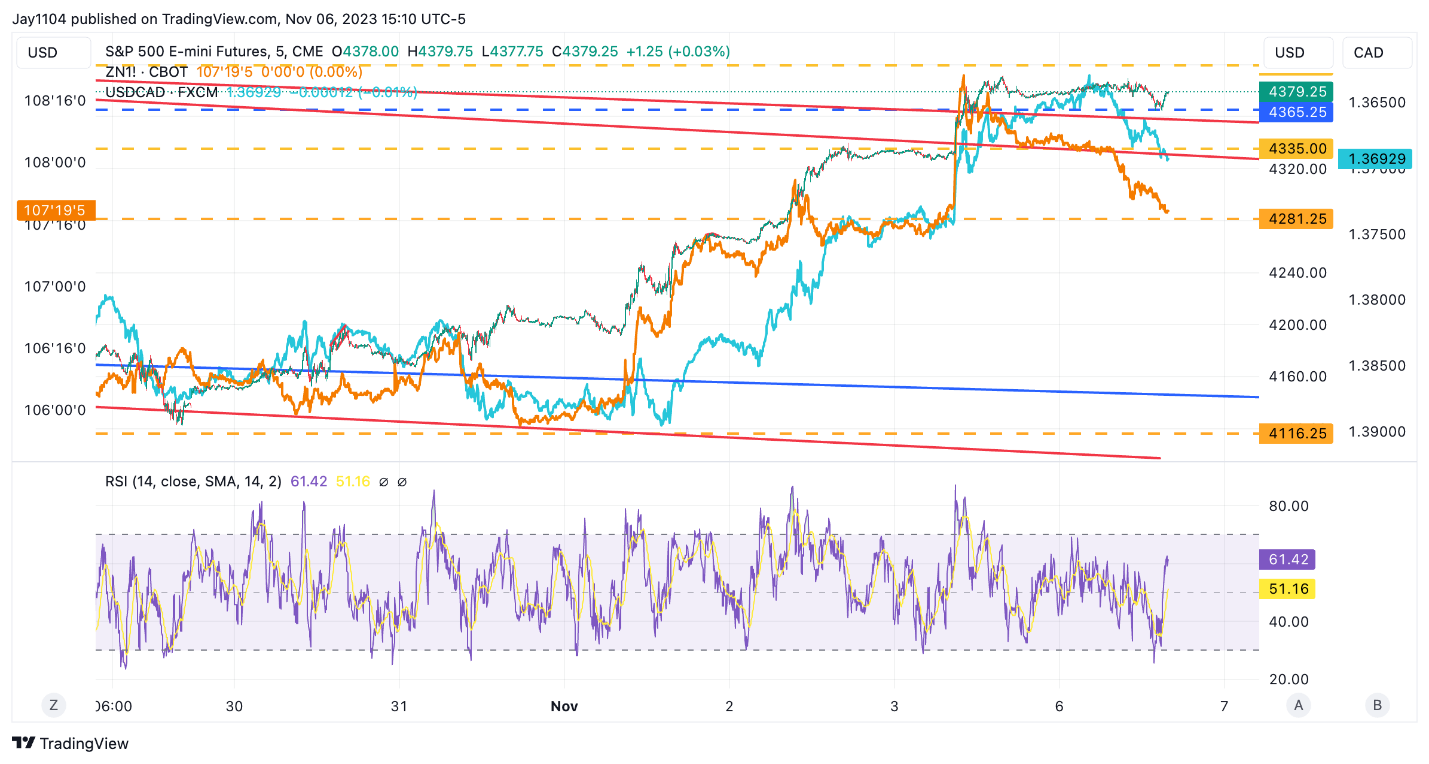The width and height of the screenshot is (1429, 764).
Task: Click the RSI 80.00 axis label
Action: tap(1288, 506)
